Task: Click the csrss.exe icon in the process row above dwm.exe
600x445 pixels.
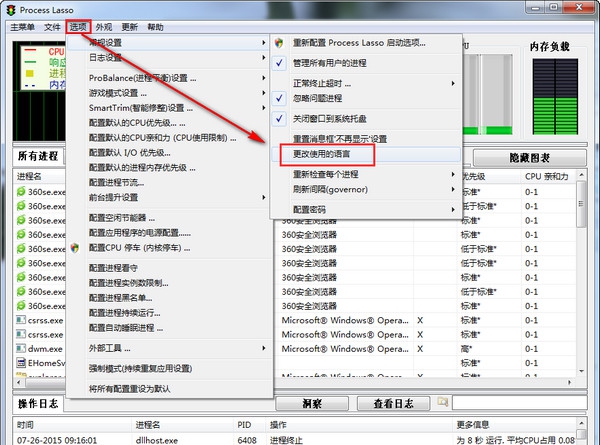Action: click(21, 334)
